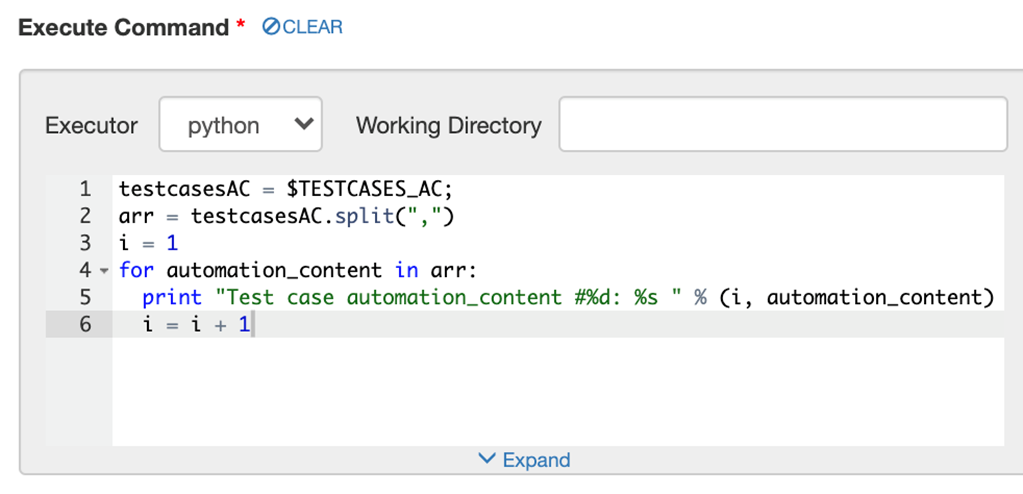1023x494 pixels.
Task: Click end of line 6 after 'i + 1'
Action: coord(254,324)
